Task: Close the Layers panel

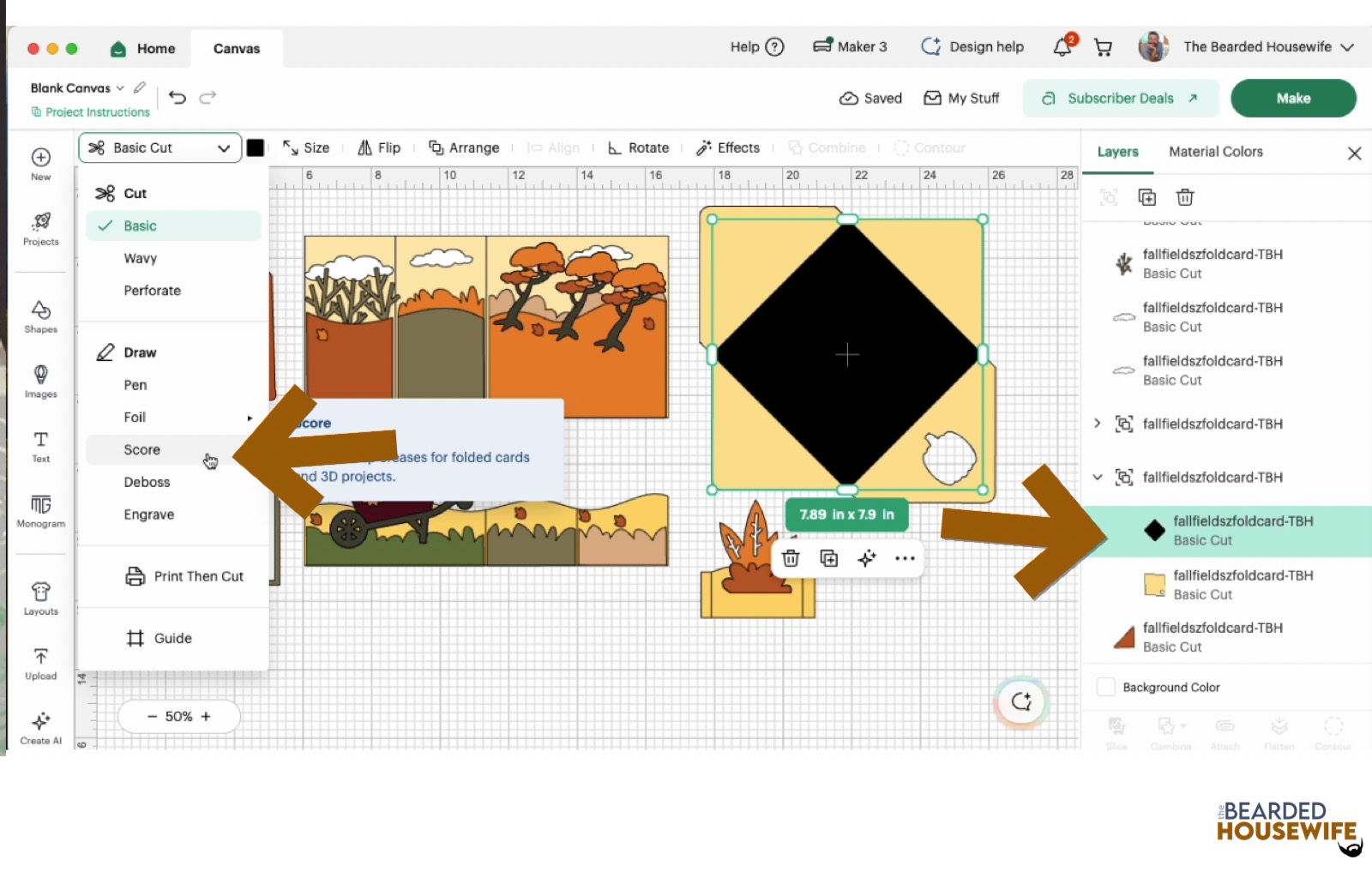Action: [1354, 153]
